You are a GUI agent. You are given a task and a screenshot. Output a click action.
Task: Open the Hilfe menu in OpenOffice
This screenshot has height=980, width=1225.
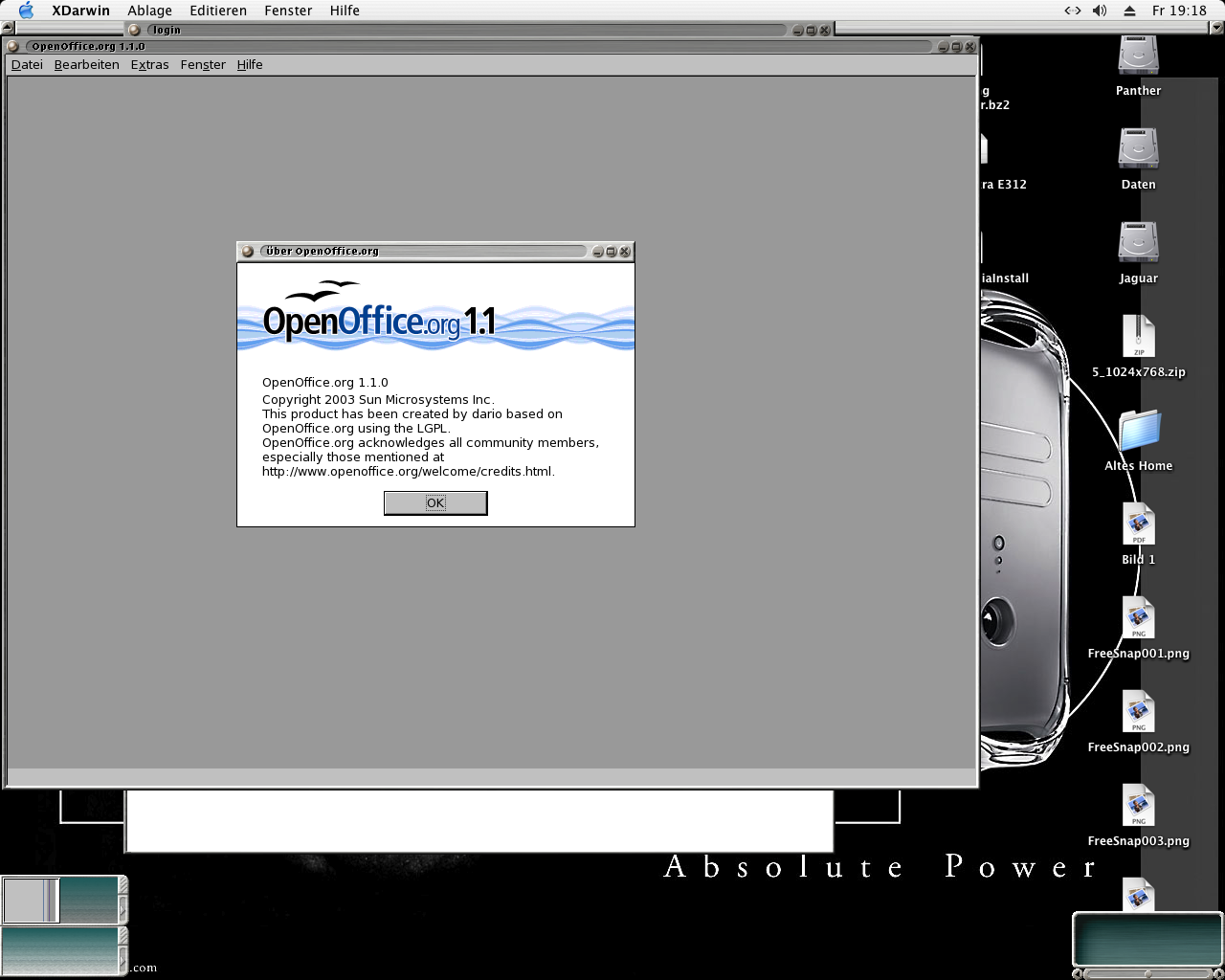(250, 65)
